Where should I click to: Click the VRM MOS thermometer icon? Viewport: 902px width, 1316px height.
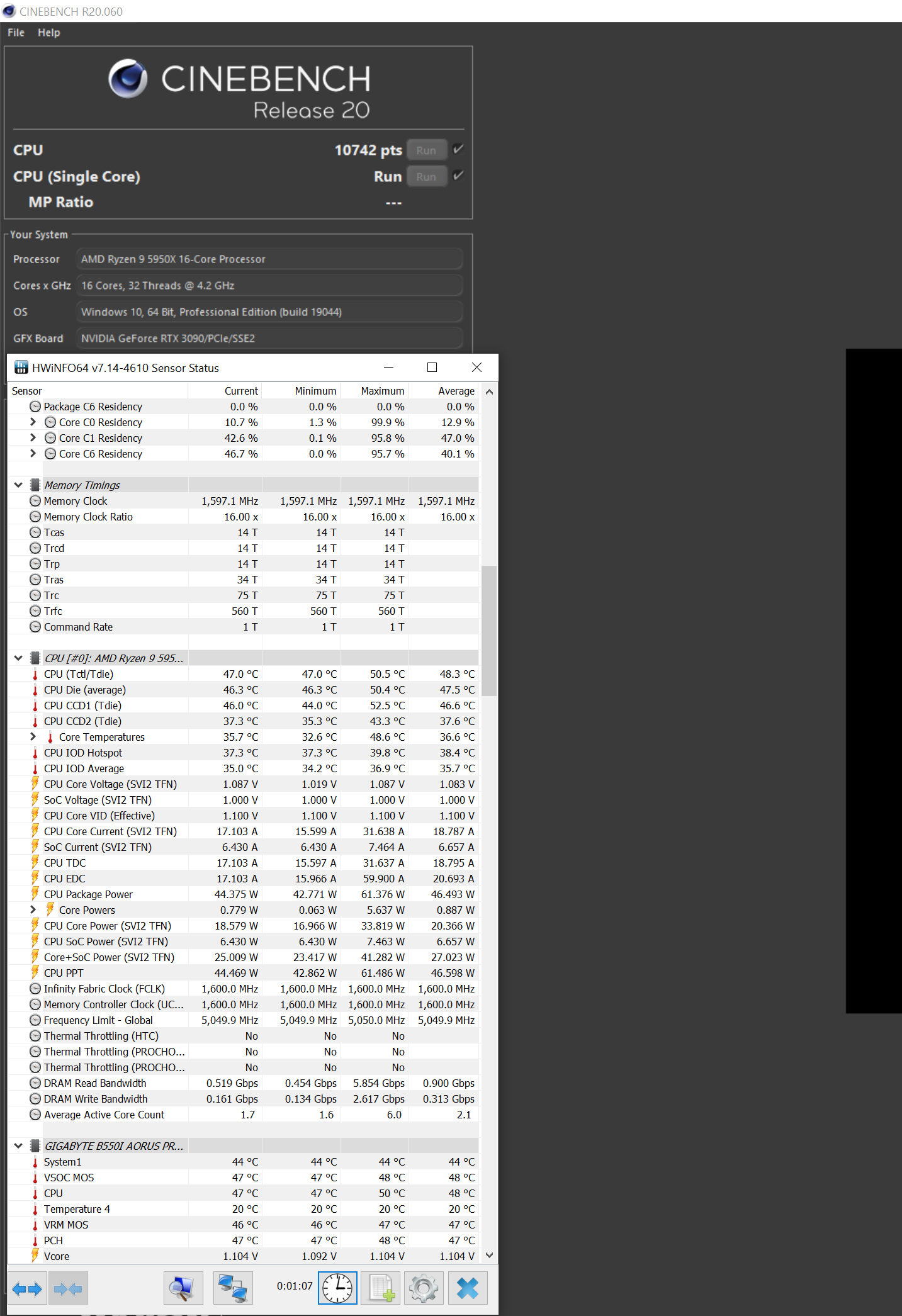click(x=35, y=1225)
